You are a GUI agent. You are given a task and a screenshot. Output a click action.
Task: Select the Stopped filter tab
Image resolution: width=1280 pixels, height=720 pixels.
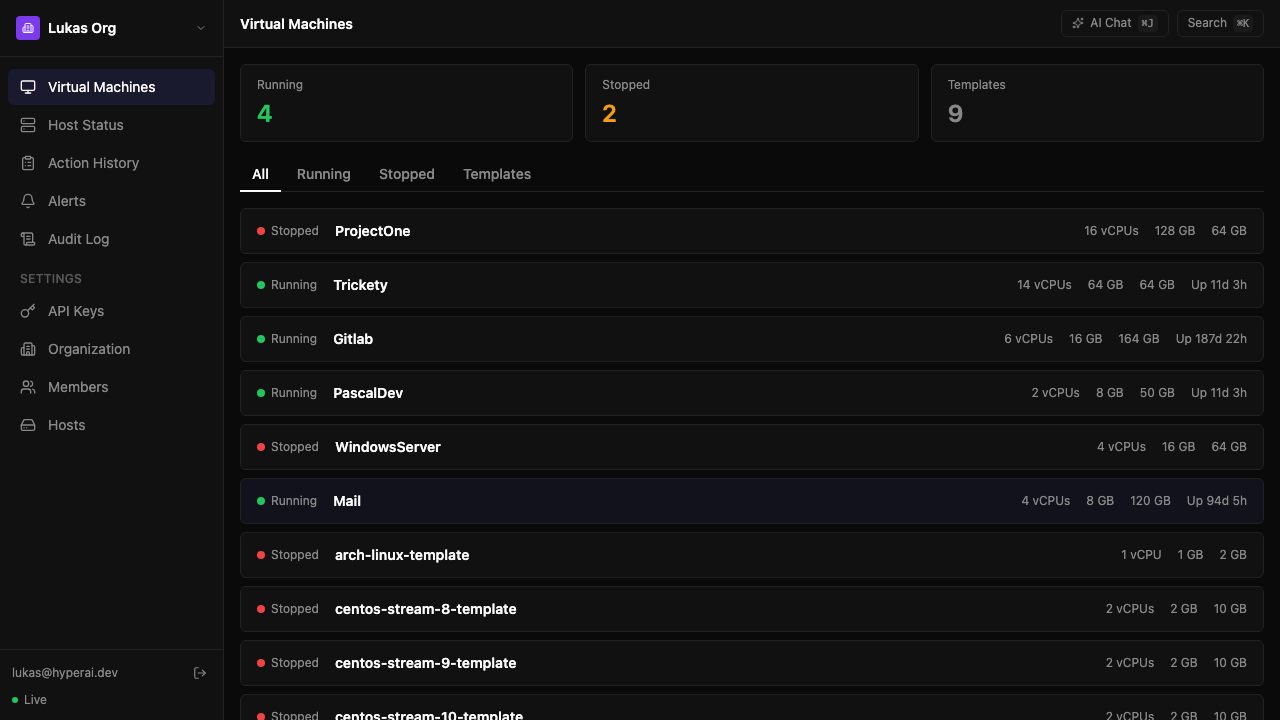[x=406, y=174]
